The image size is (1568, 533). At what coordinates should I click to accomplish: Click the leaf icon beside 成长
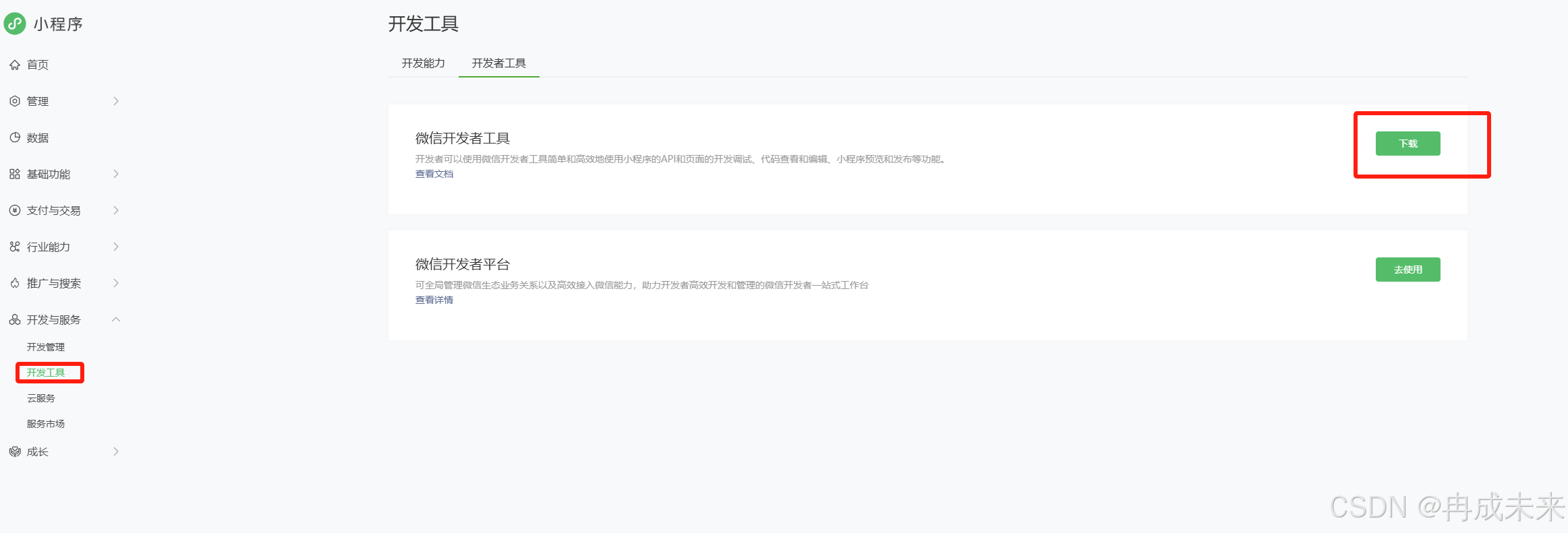tap(15, 451)
